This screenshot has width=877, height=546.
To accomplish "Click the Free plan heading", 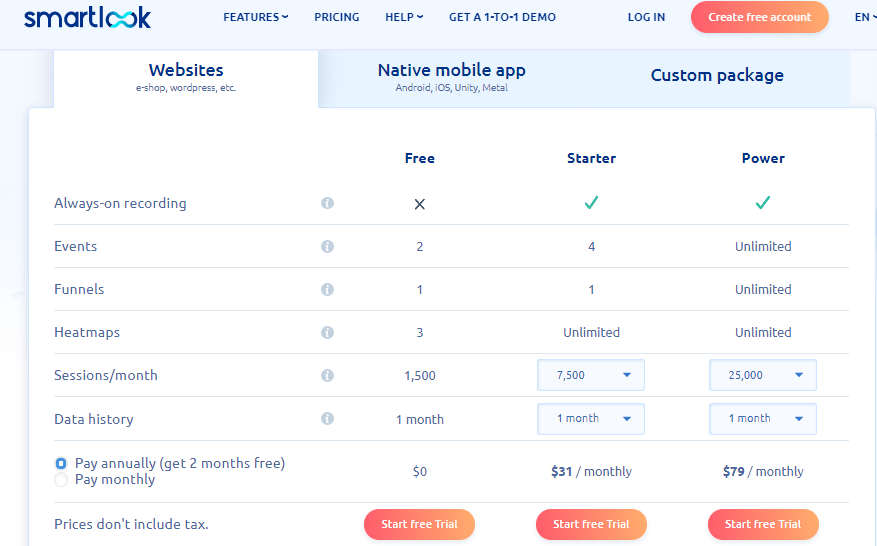I will coord(419,158).
